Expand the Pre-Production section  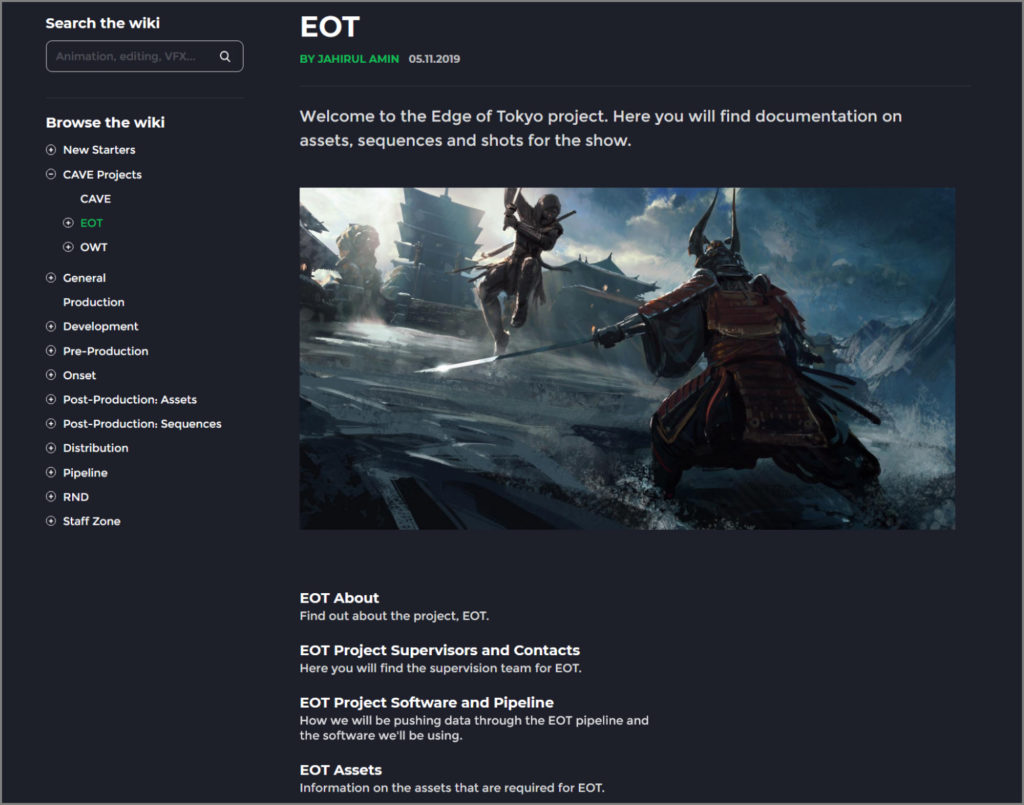pos(50,351)
